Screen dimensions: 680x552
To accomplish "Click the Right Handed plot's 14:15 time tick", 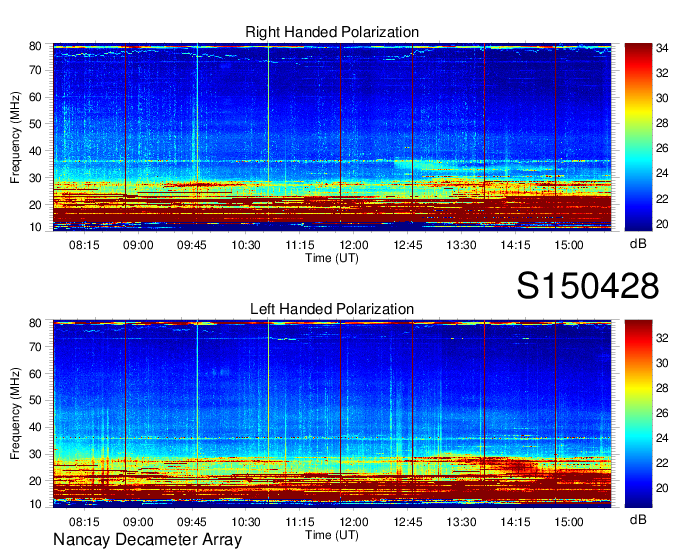I will [515, 245].
